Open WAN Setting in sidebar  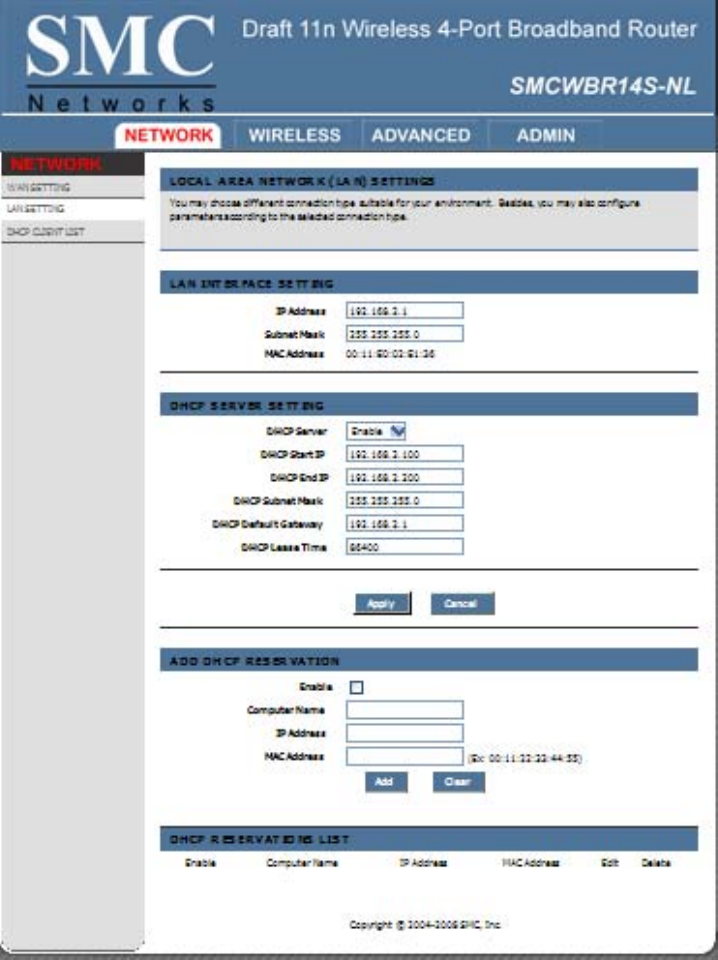coord(72,187)
